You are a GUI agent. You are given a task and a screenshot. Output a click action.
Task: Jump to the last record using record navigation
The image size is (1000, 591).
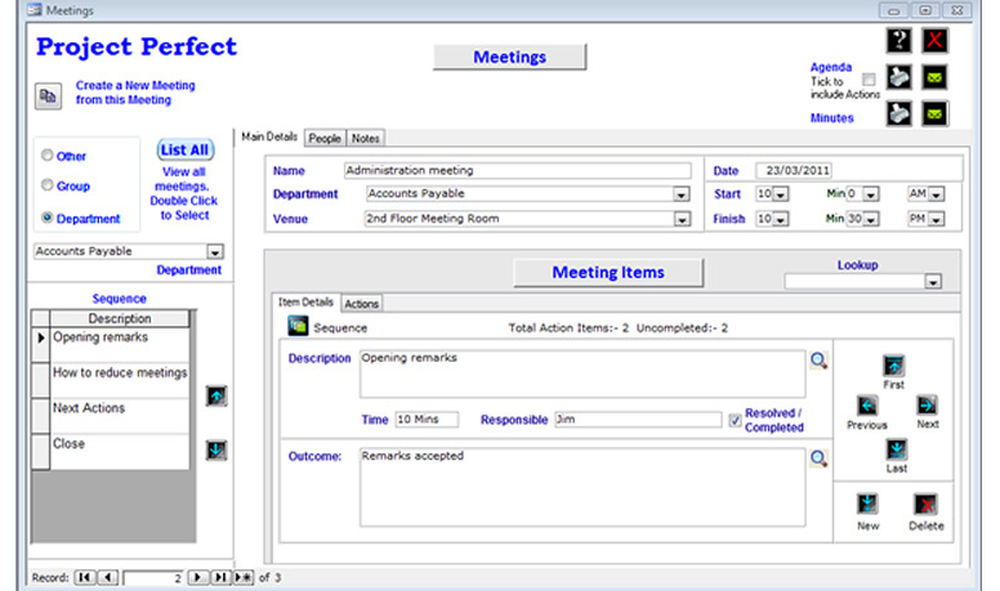222,577
